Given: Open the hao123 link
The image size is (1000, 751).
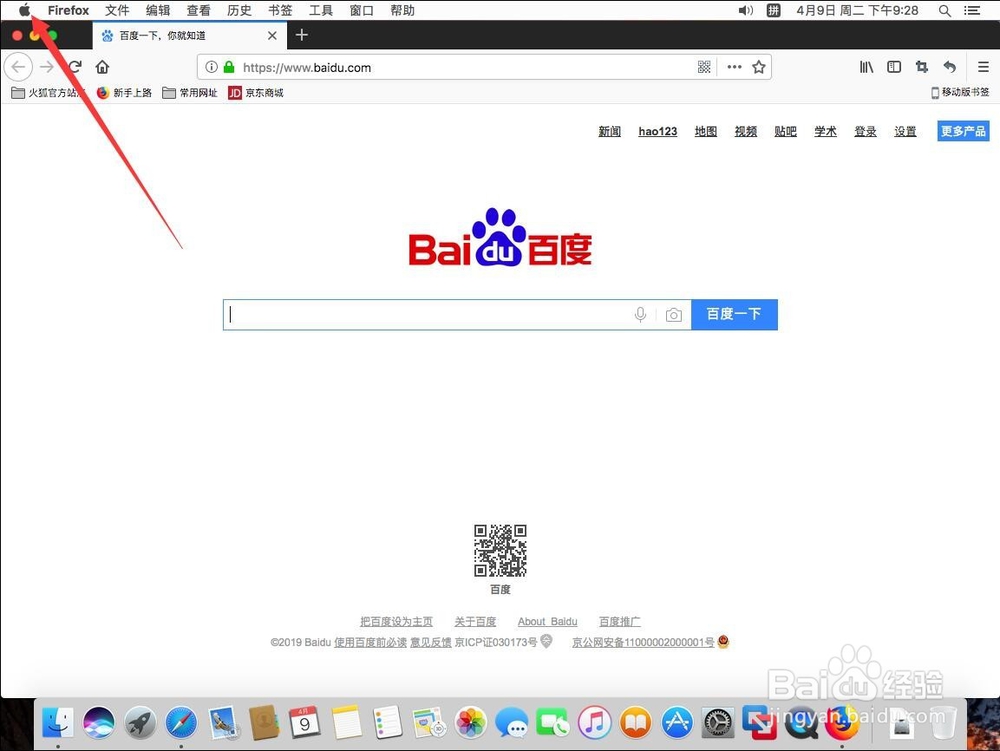Looking at the screenshot, I should (658, 131).
